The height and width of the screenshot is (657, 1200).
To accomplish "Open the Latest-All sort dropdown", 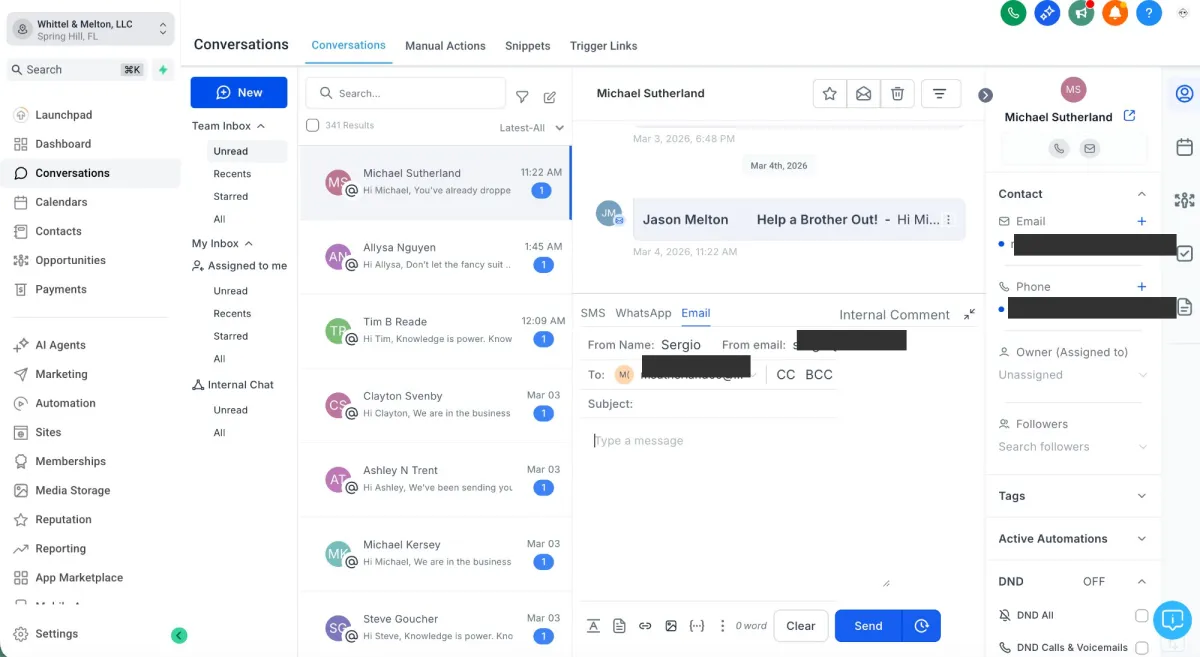I will pos(532,128).
